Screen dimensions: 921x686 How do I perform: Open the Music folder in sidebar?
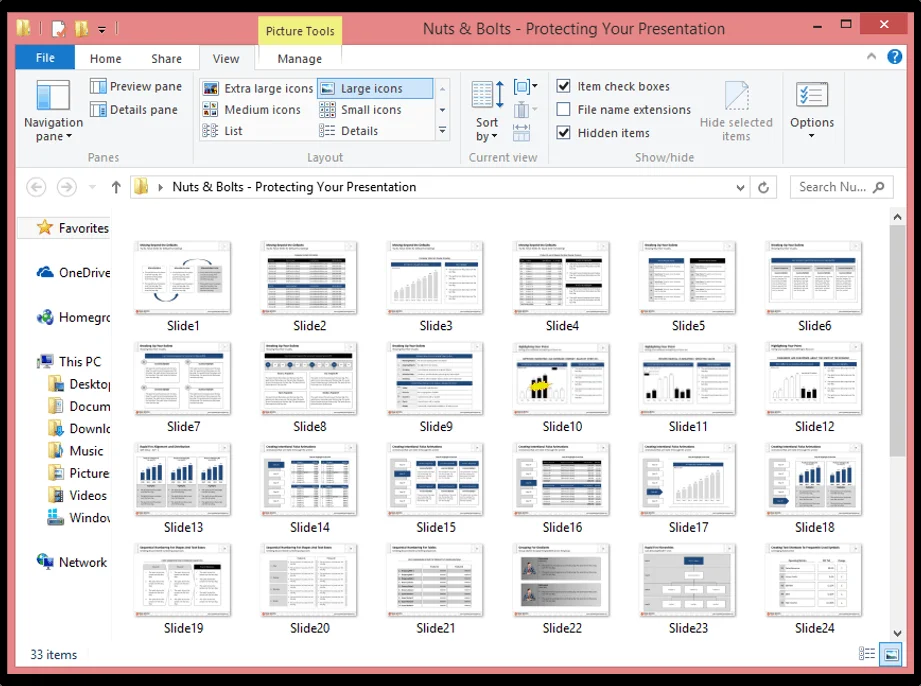coord(75,451)
